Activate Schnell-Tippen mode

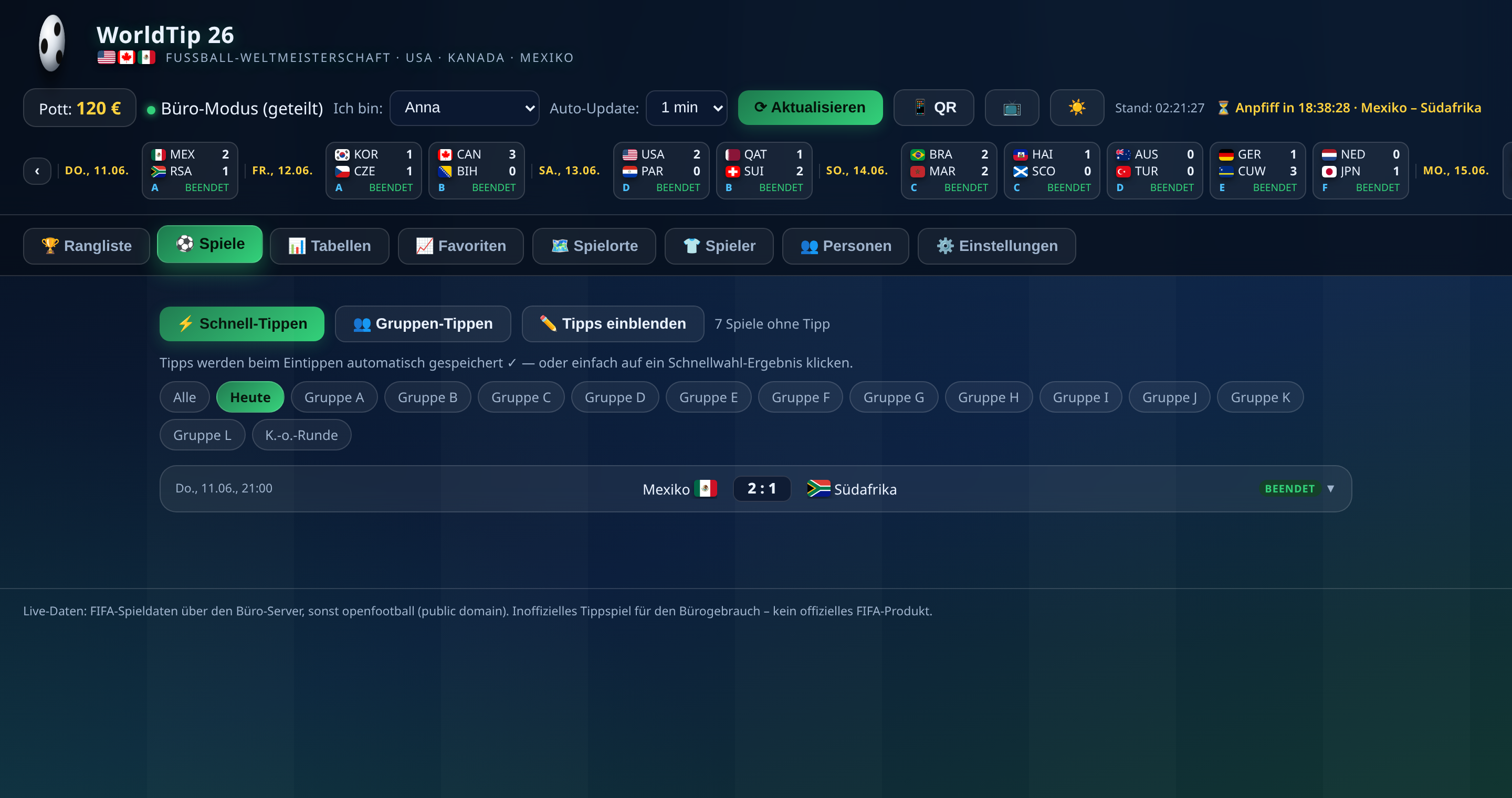(242, 324)
